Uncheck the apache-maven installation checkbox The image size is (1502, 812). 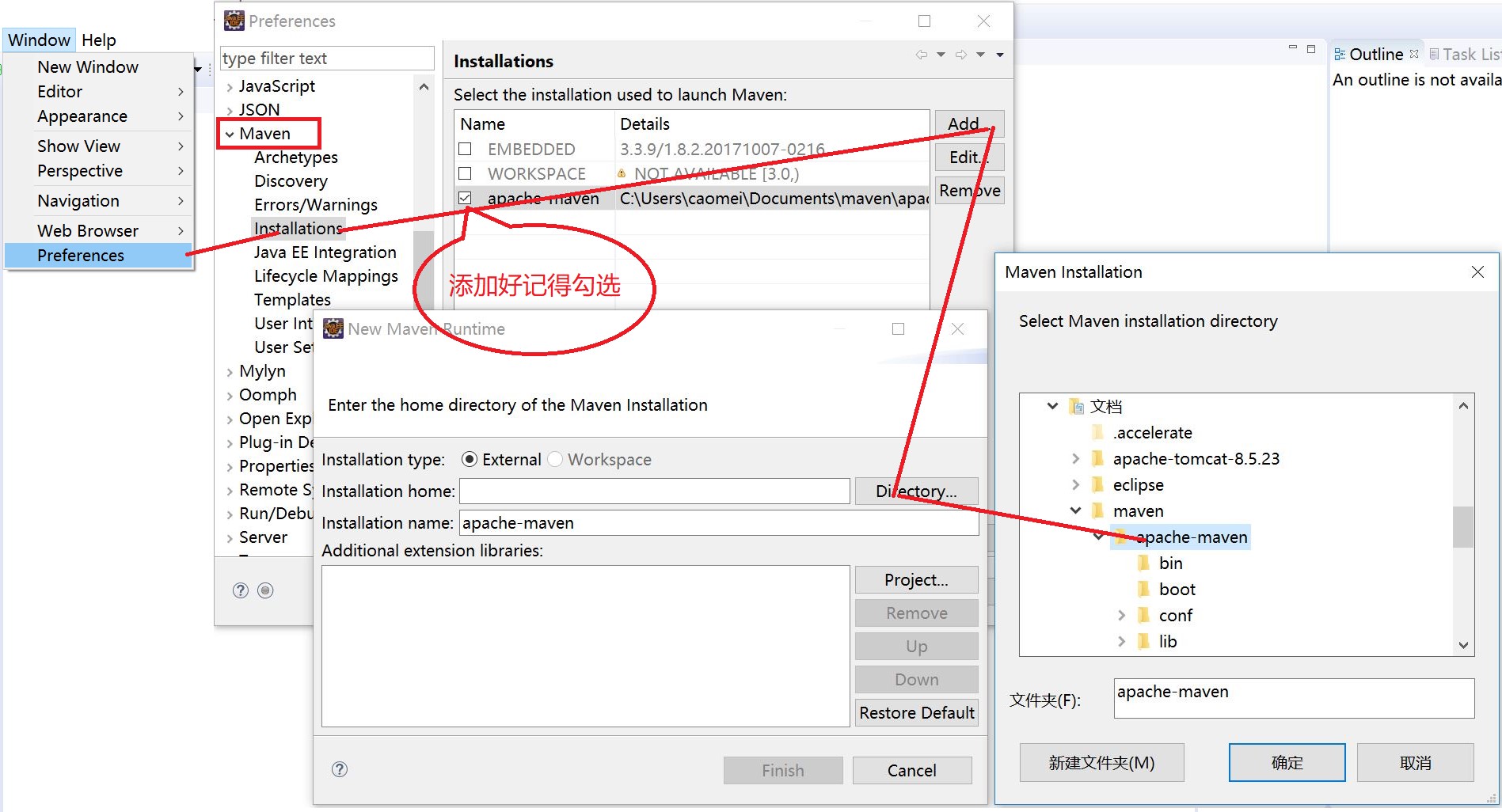click(466, 198)
